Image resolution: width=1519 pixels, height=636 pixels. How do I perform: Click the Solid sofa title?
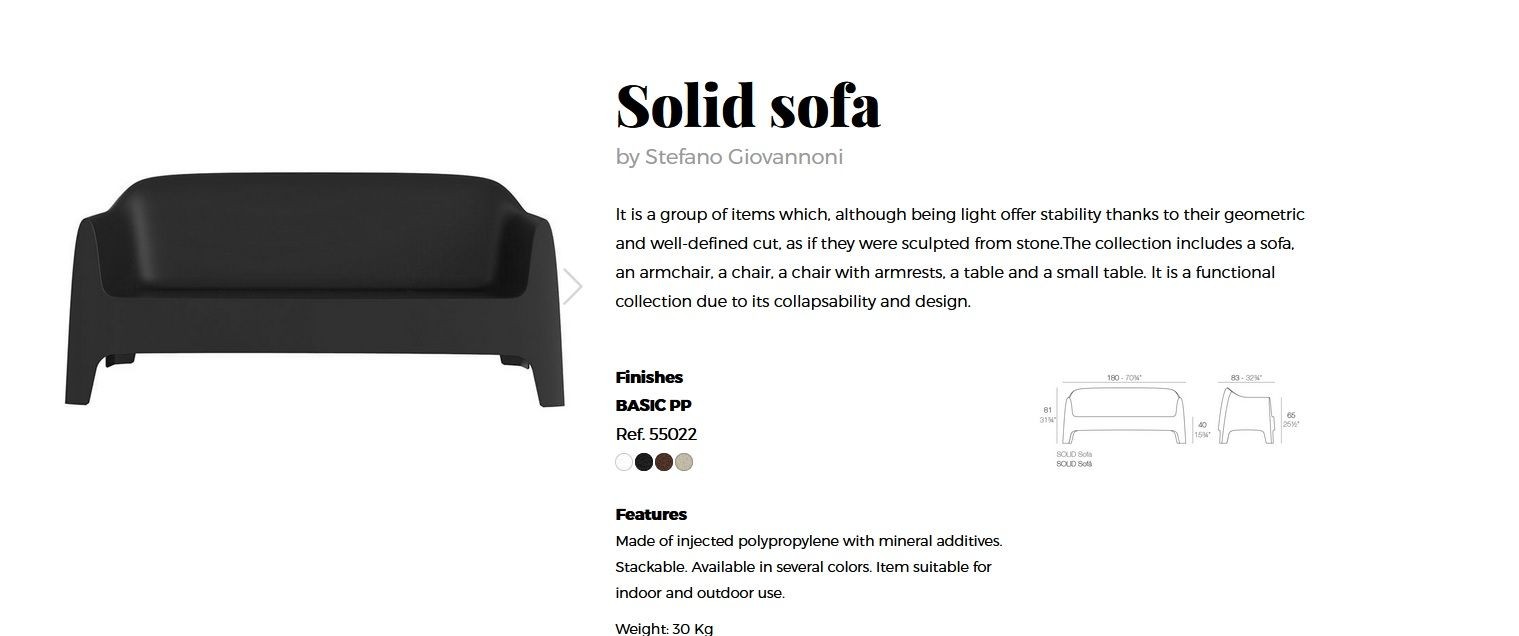[x=748, y=104]
